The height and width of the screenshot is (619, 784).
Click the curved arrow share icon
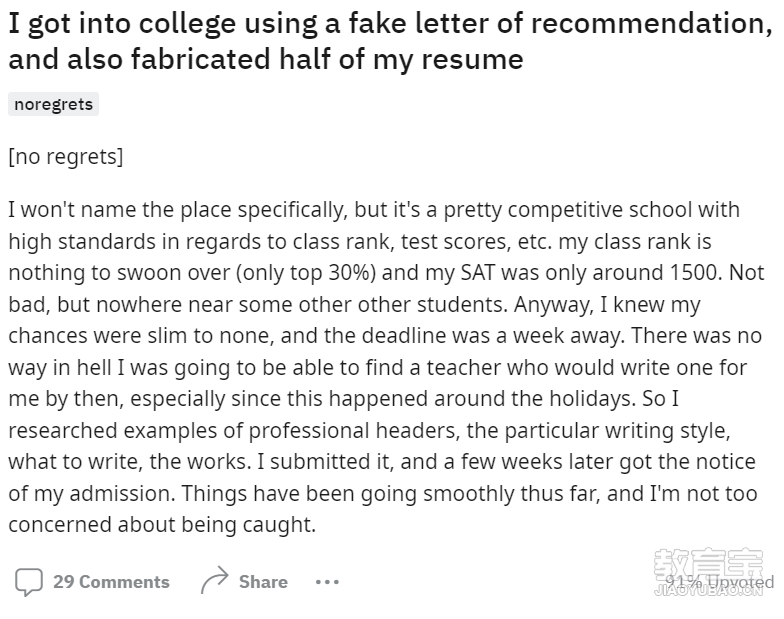(x=214, y=580)
